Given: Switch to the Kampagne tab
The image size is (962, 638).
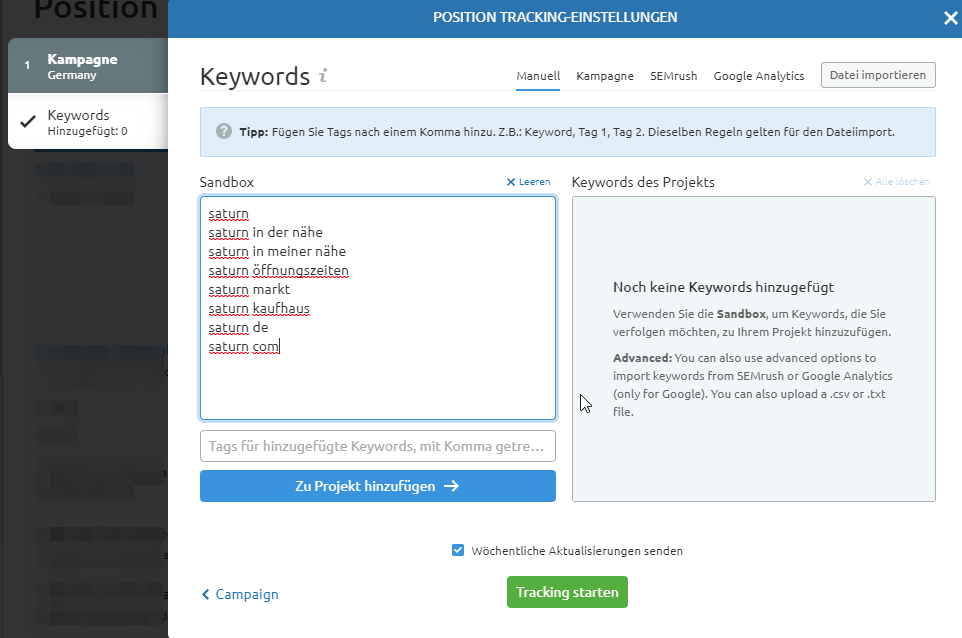Looking at the screenshot, I should [x=605, y=76].
